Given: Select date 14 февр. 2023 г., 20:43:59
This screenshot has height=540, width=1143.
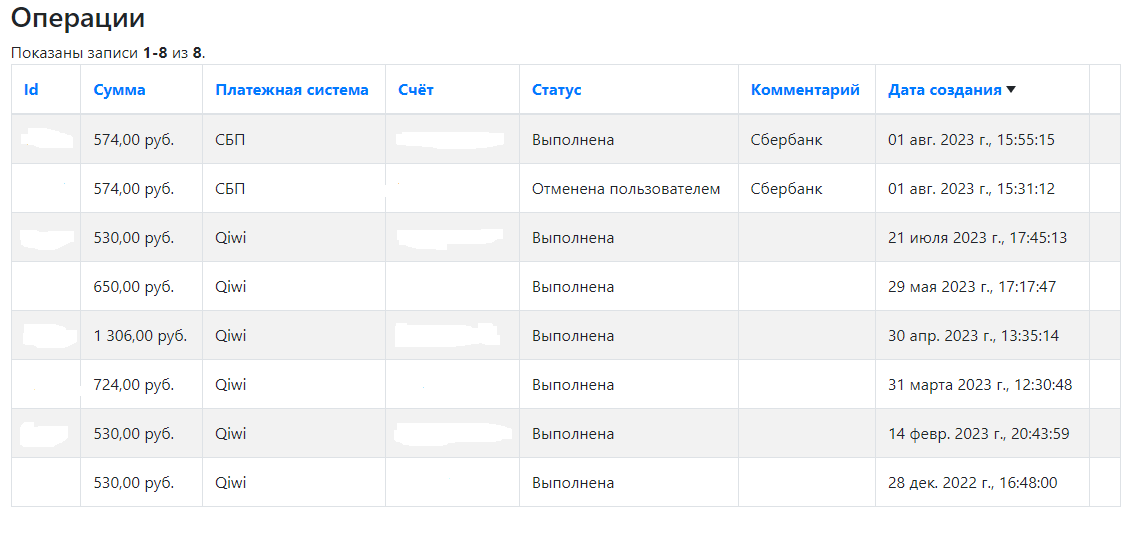Looking at the screenshot, I should click(978, 434).
